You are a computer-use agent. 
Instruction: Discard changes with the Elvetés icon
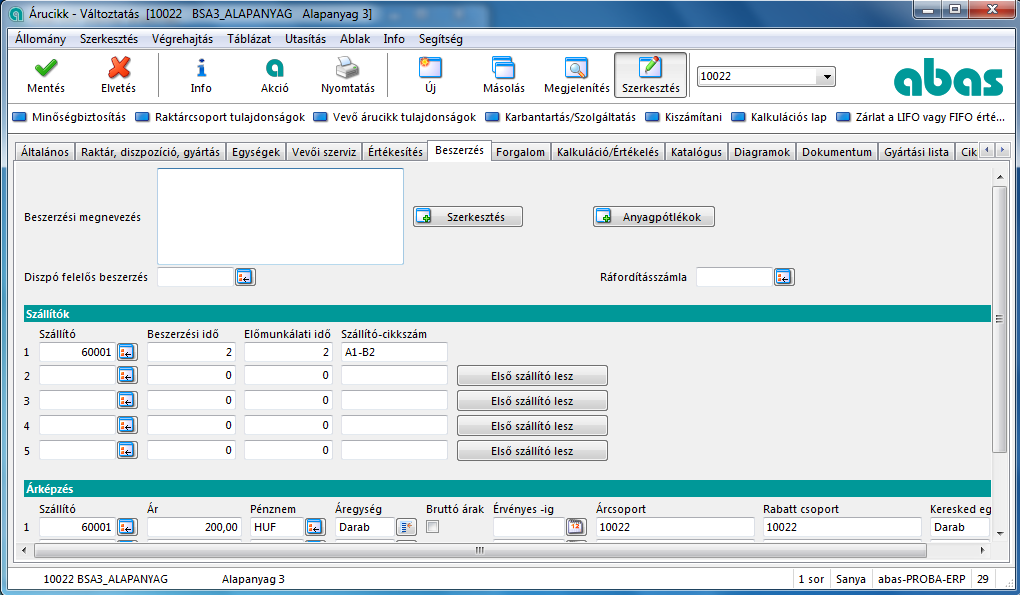118,75
